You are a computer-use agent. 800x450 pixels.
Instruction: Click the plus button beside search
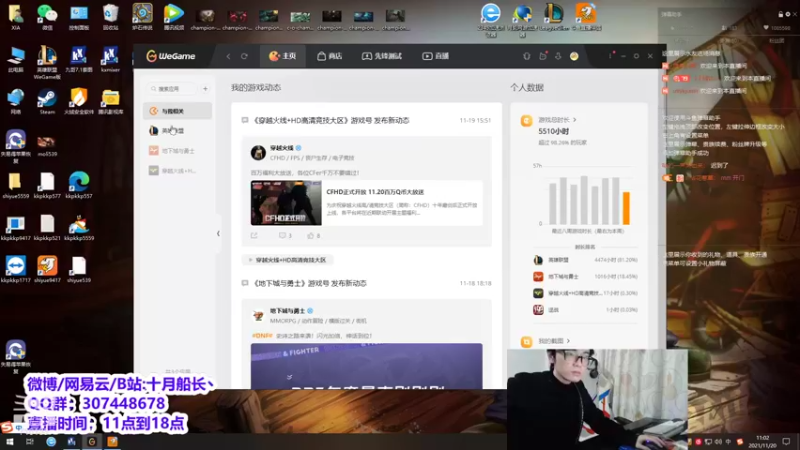pos(205,89)
